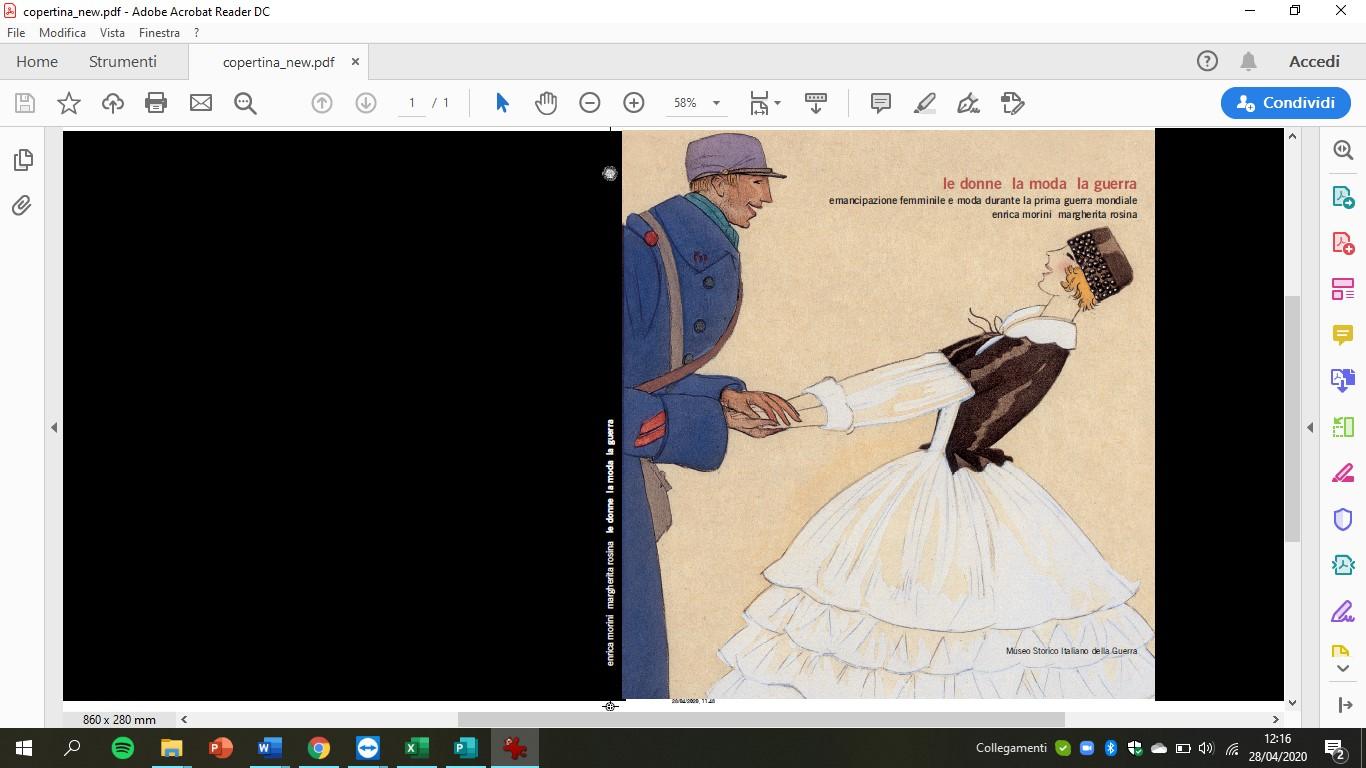Open the Organize Pages tool in right pane
The height and width of the screenshot is (768, 1366).
point(1343,427)
